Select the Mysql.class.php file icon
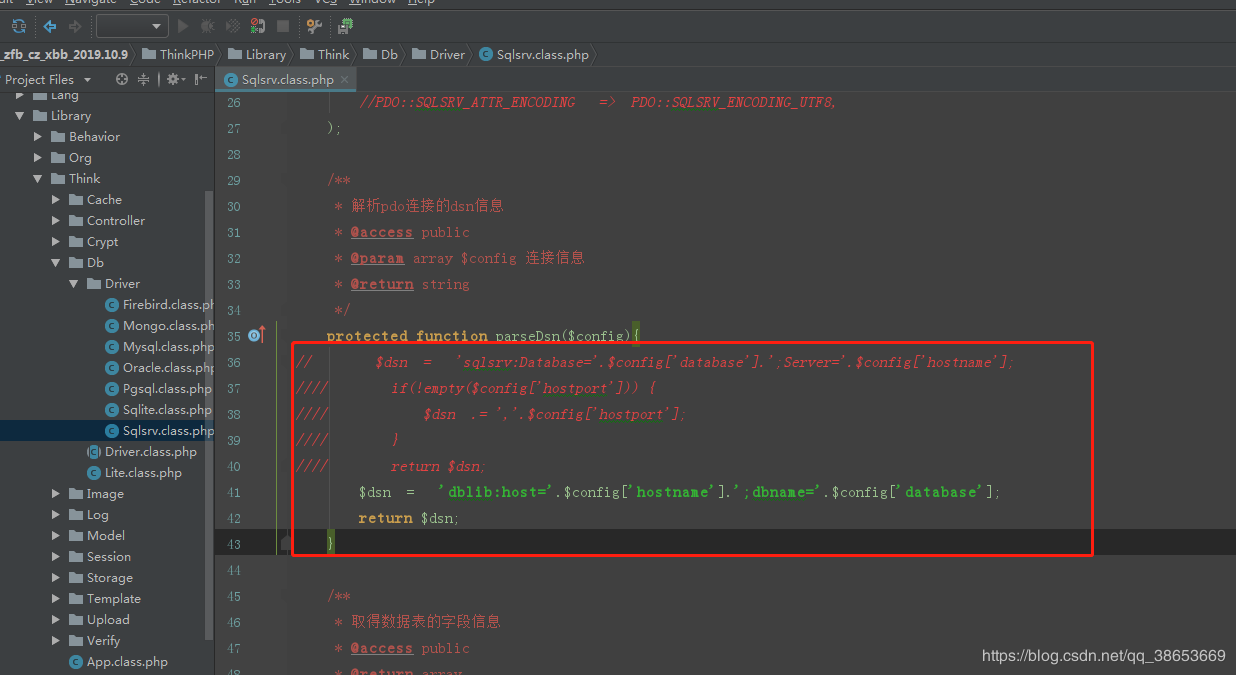 (x=113, y=347)
